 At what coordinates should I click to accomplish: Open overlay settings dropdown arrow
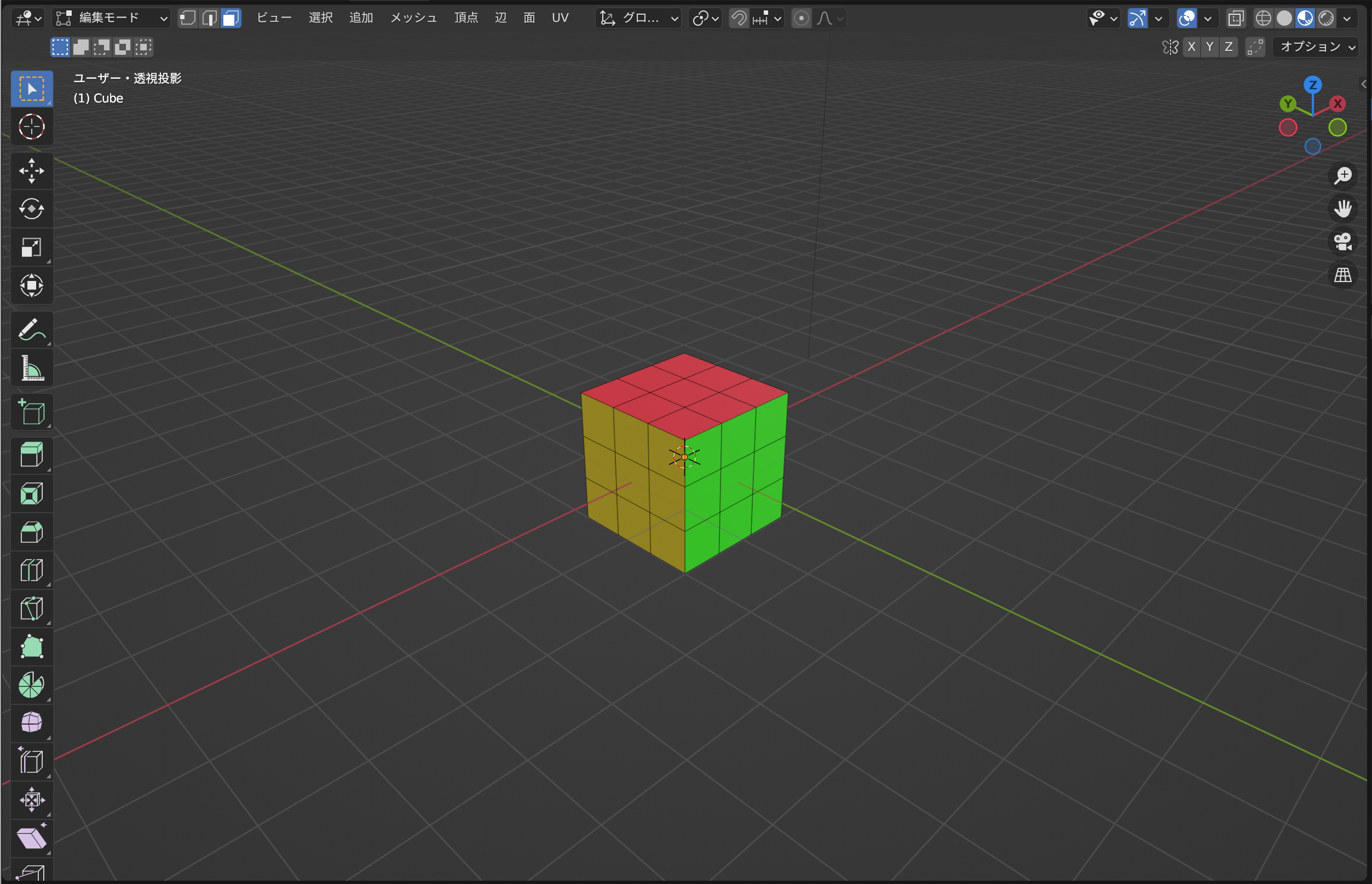tap(1208, 19)
